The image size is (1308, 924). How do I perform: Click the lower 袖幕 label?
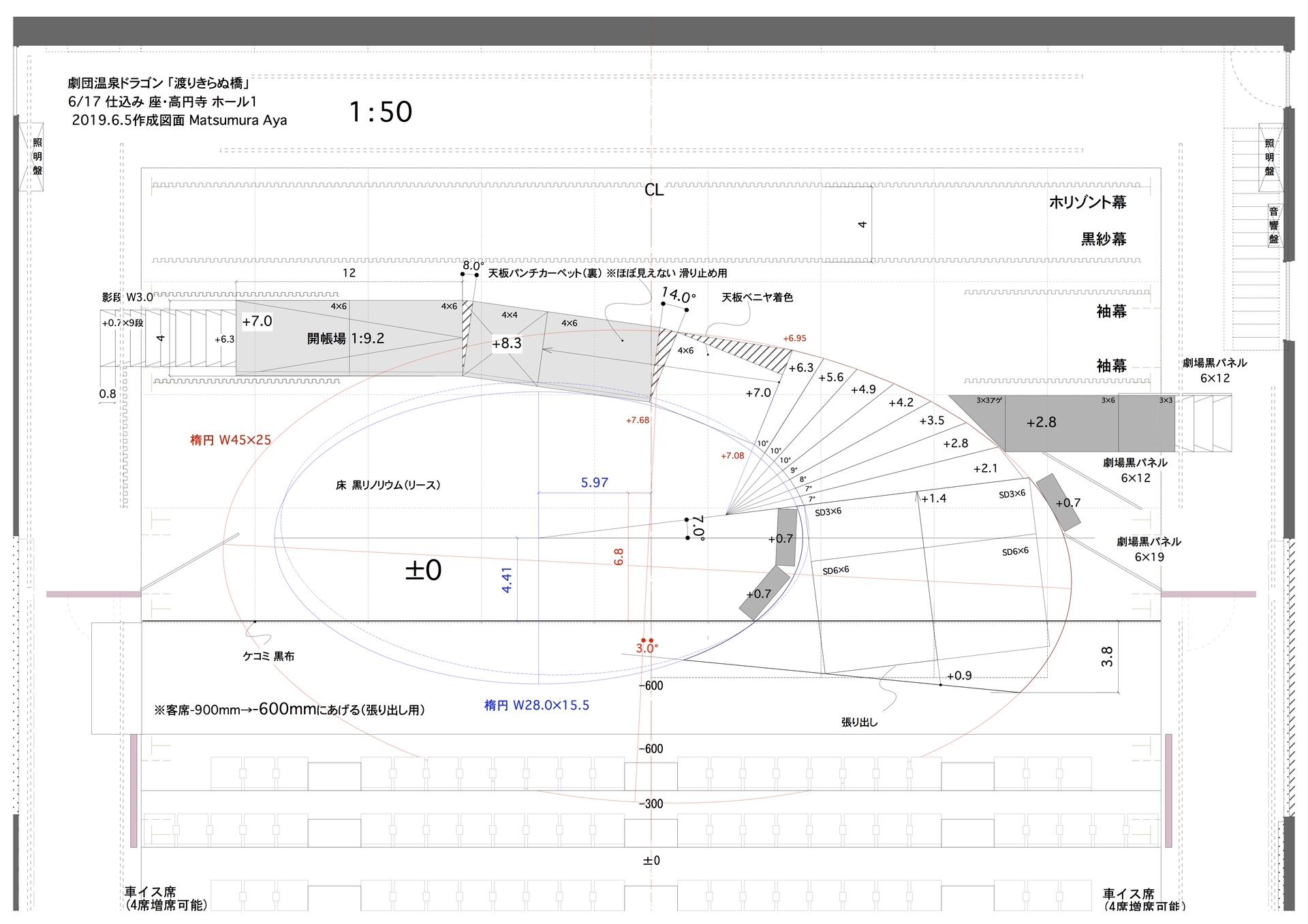(x=1111, y=366)
